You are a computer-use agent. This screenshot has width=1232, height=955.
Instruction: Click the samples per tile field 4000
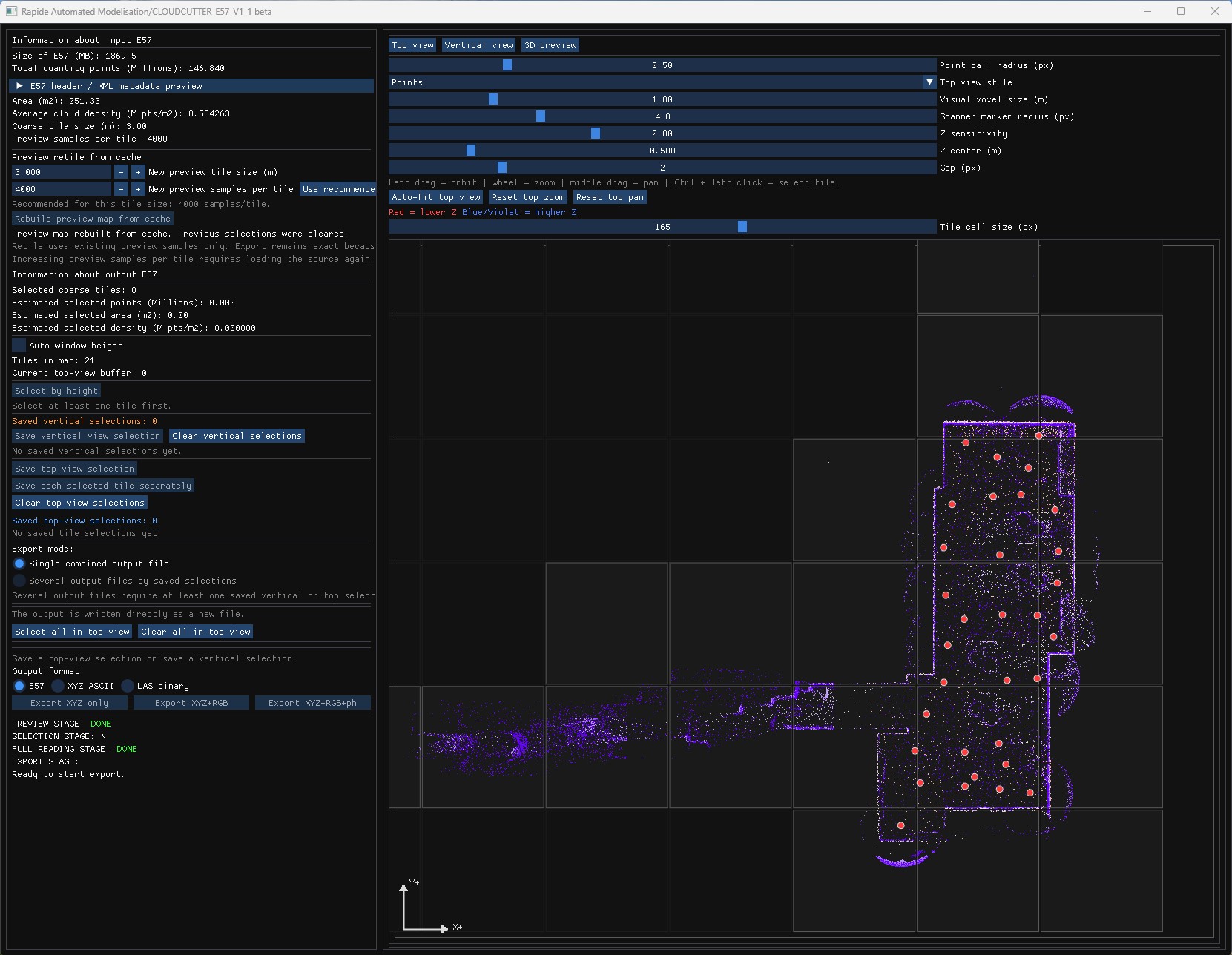pos(62,189)
